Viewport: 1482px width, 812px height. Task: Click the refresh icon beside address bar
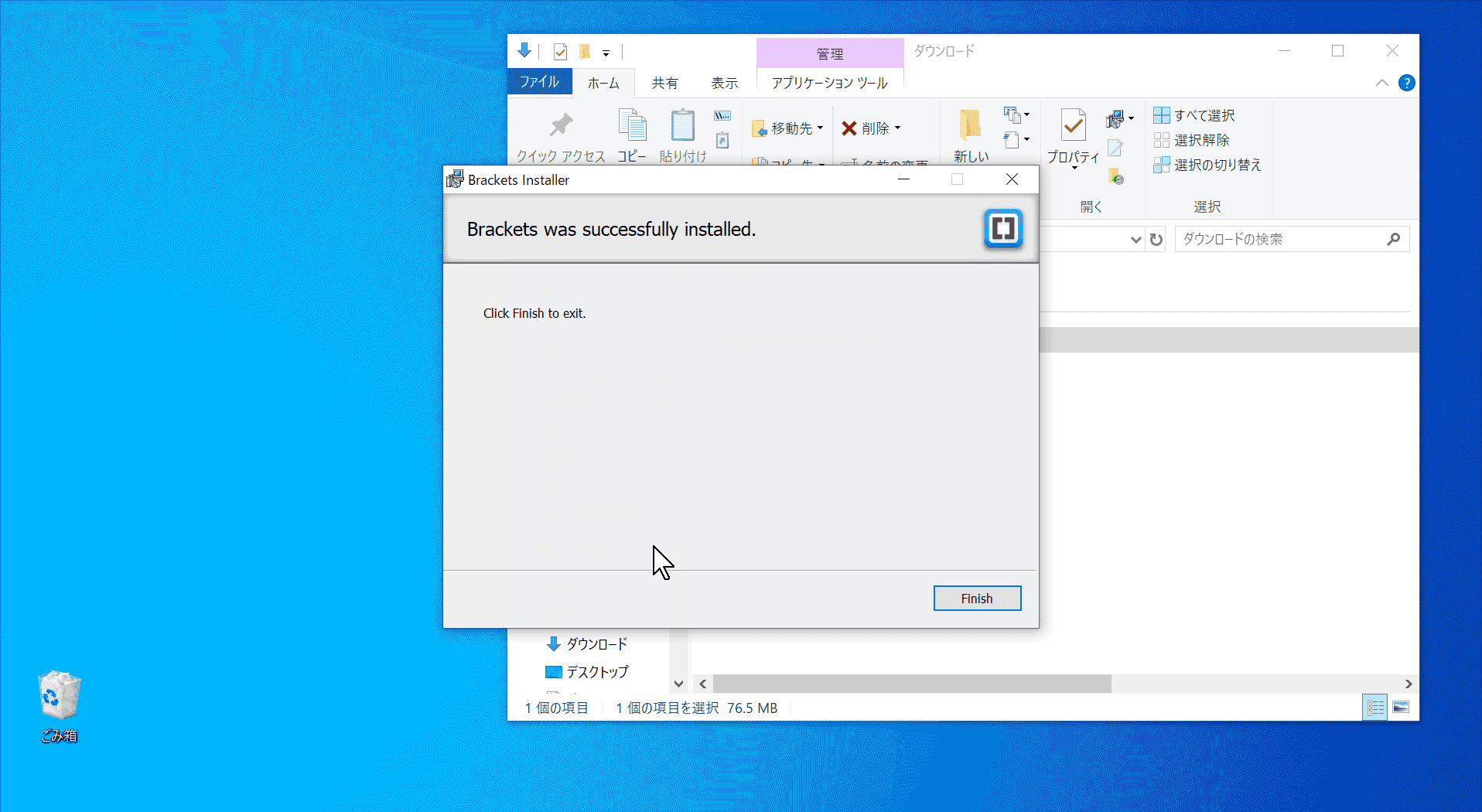click(1156, 240)
